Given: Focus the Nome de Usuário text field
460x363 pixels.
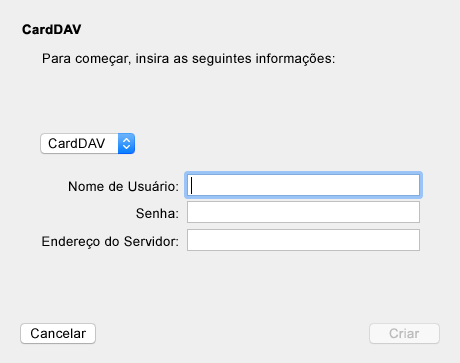Looking at the screenshot, I should coord(303,185).
